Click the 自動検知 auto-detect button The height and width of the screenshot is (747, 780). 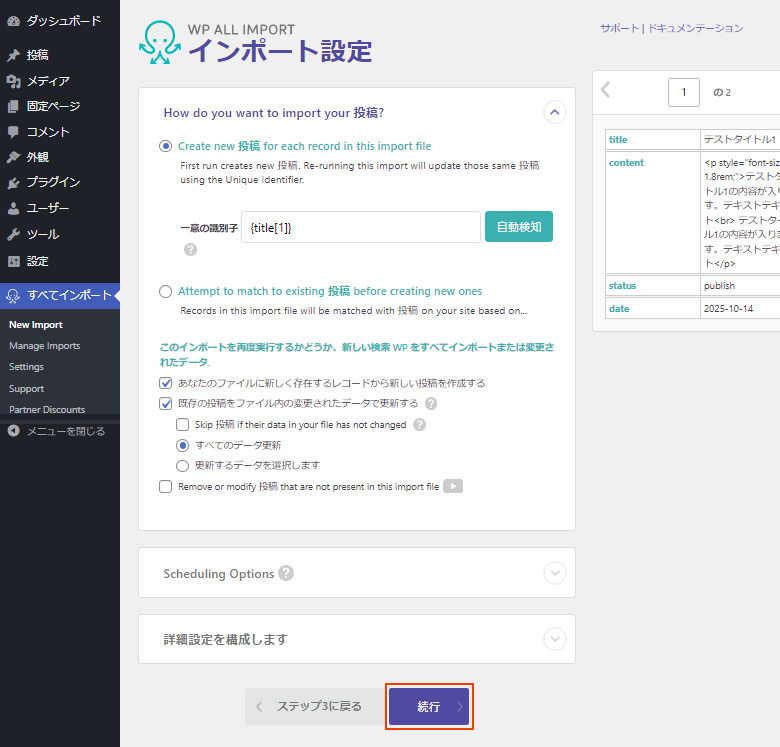[519, 227]
